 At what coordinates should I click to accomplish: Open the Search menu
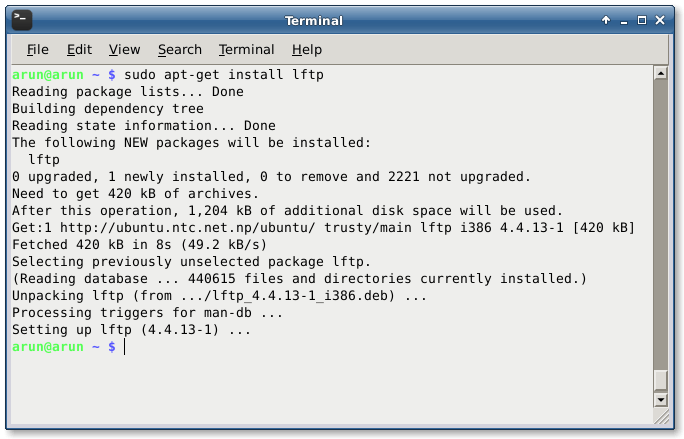coord(180,50)
